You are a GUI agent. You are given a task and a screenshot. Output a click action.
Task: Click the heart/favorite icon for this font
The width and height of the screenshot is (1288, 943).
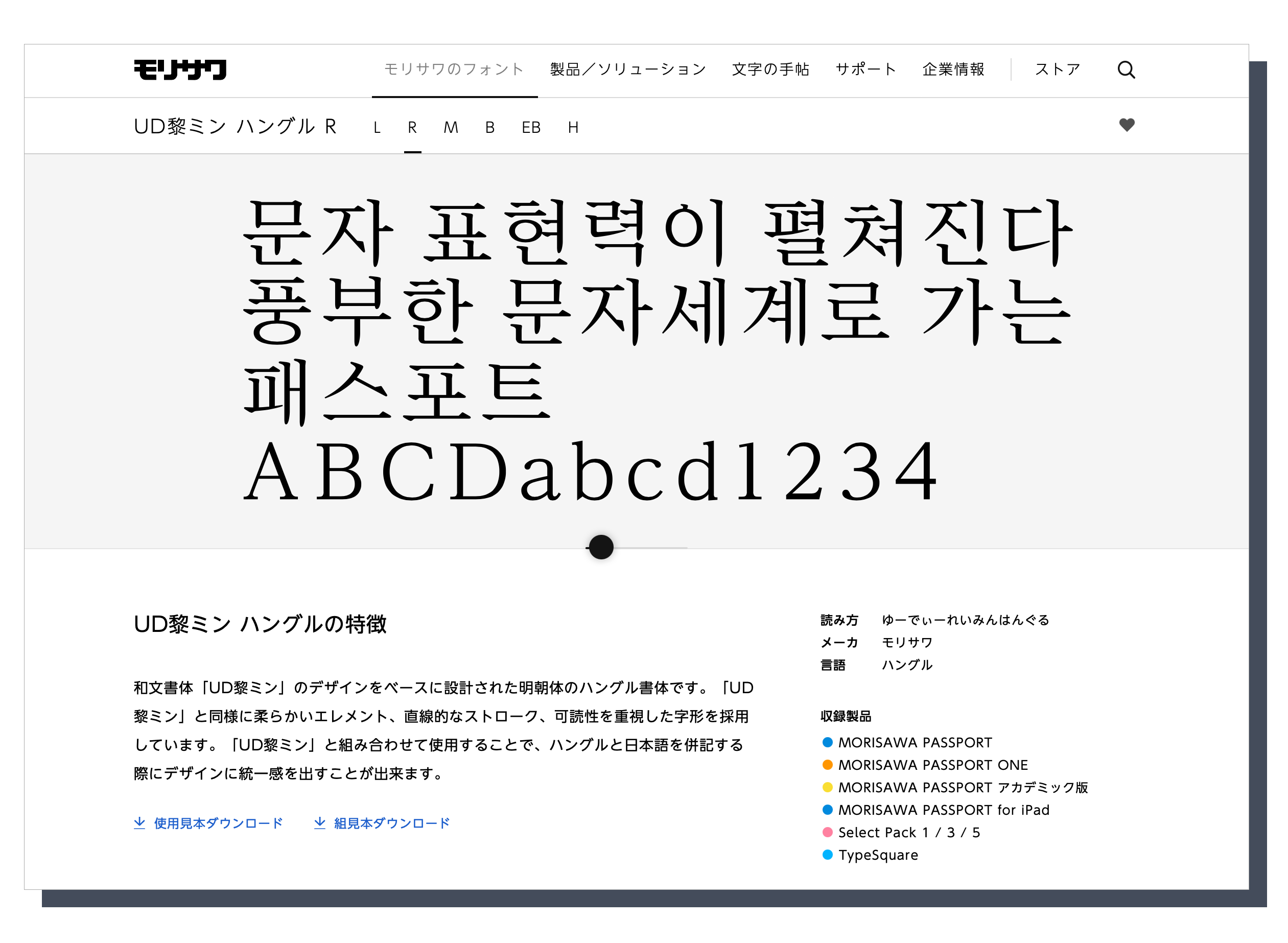1127,125
